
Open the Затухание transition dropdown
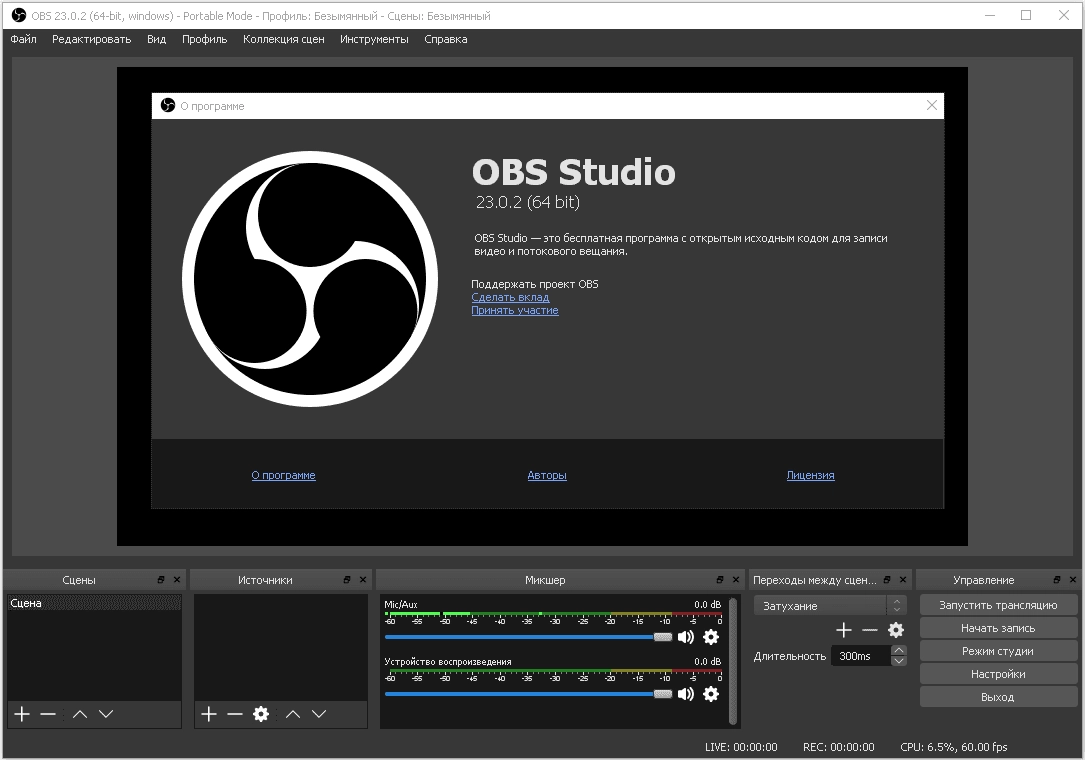click(x=830, y=606)
